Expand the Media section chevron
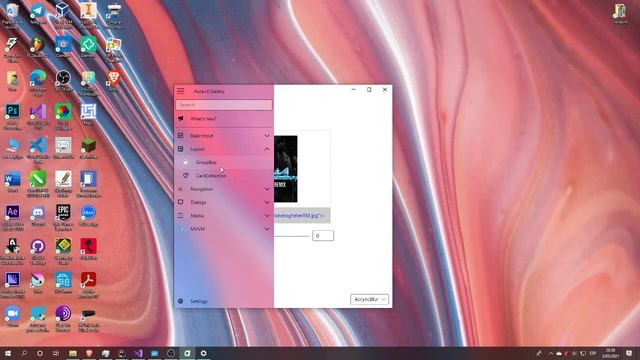Viewport: 640px width, 360px height. (267, 216)
